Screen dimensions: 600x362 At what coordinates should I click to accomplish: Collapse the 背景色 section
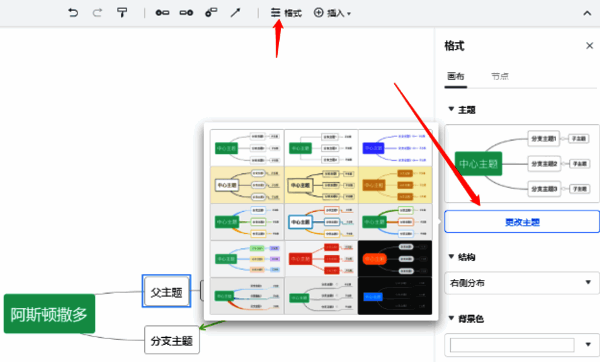(x=451, y=318)
